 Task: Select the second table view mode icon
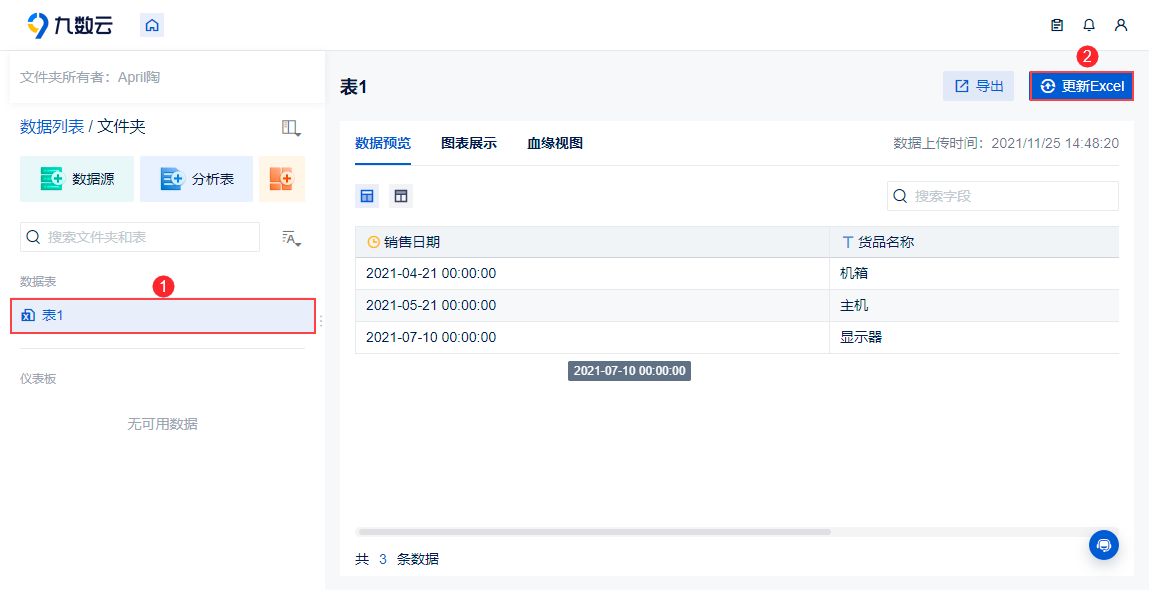401,196
